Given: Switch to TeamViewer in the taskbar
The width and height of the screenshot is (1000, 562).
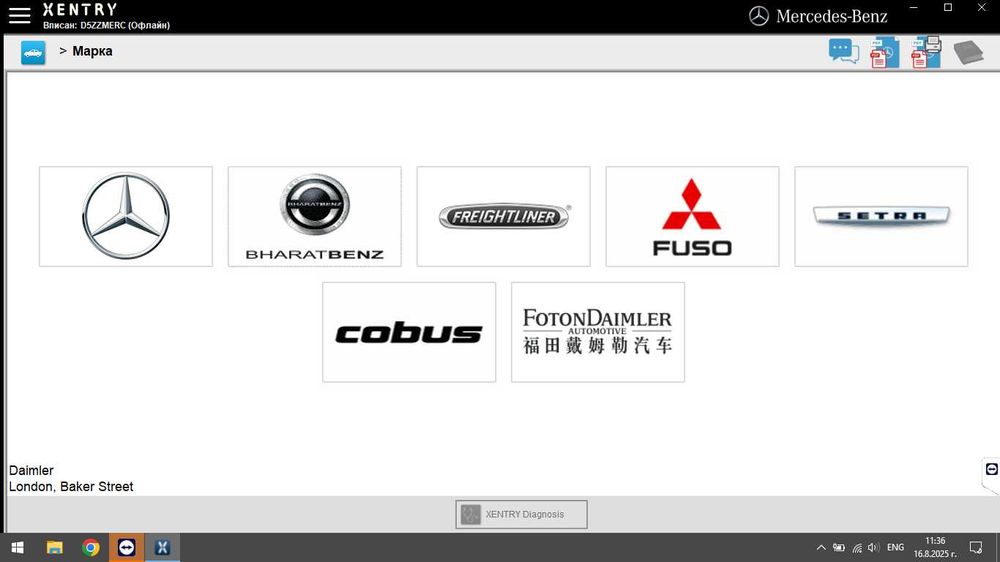Looking at the screenshot, I should tap(126, 547).
